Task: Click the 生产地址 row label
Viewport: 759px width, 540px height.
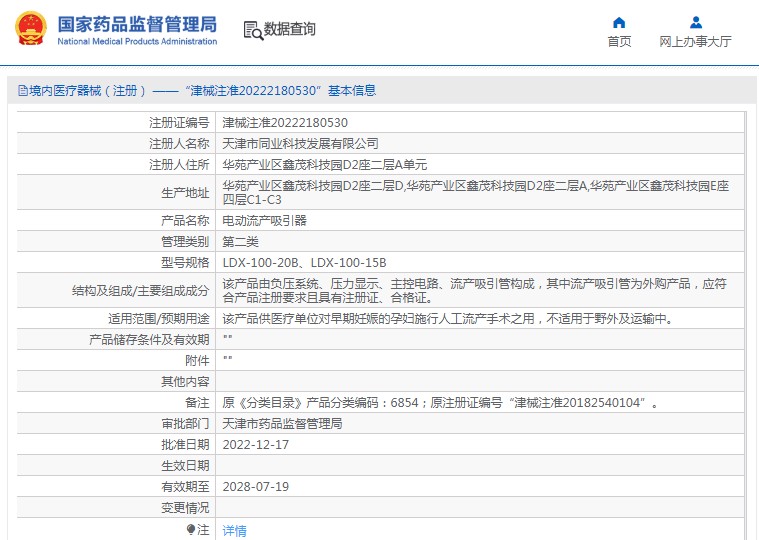Action: [x=185, y=193]
